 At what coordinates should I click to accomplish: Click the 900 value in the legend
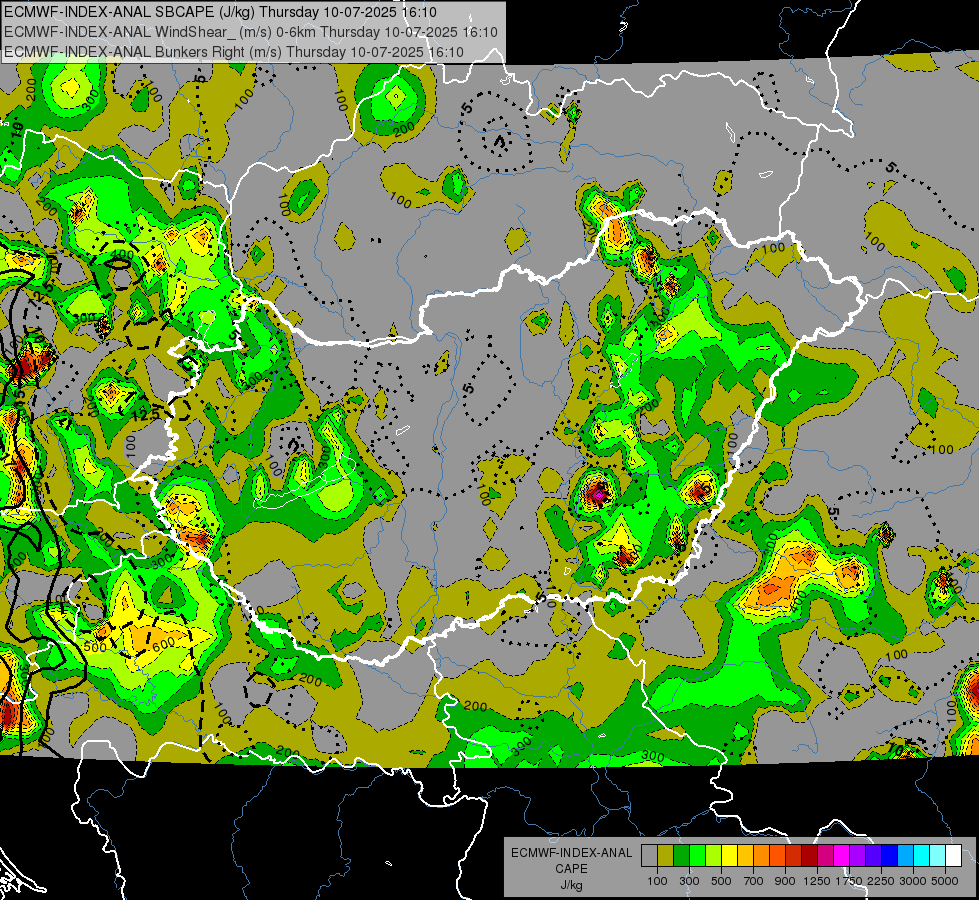pos(785,881)
